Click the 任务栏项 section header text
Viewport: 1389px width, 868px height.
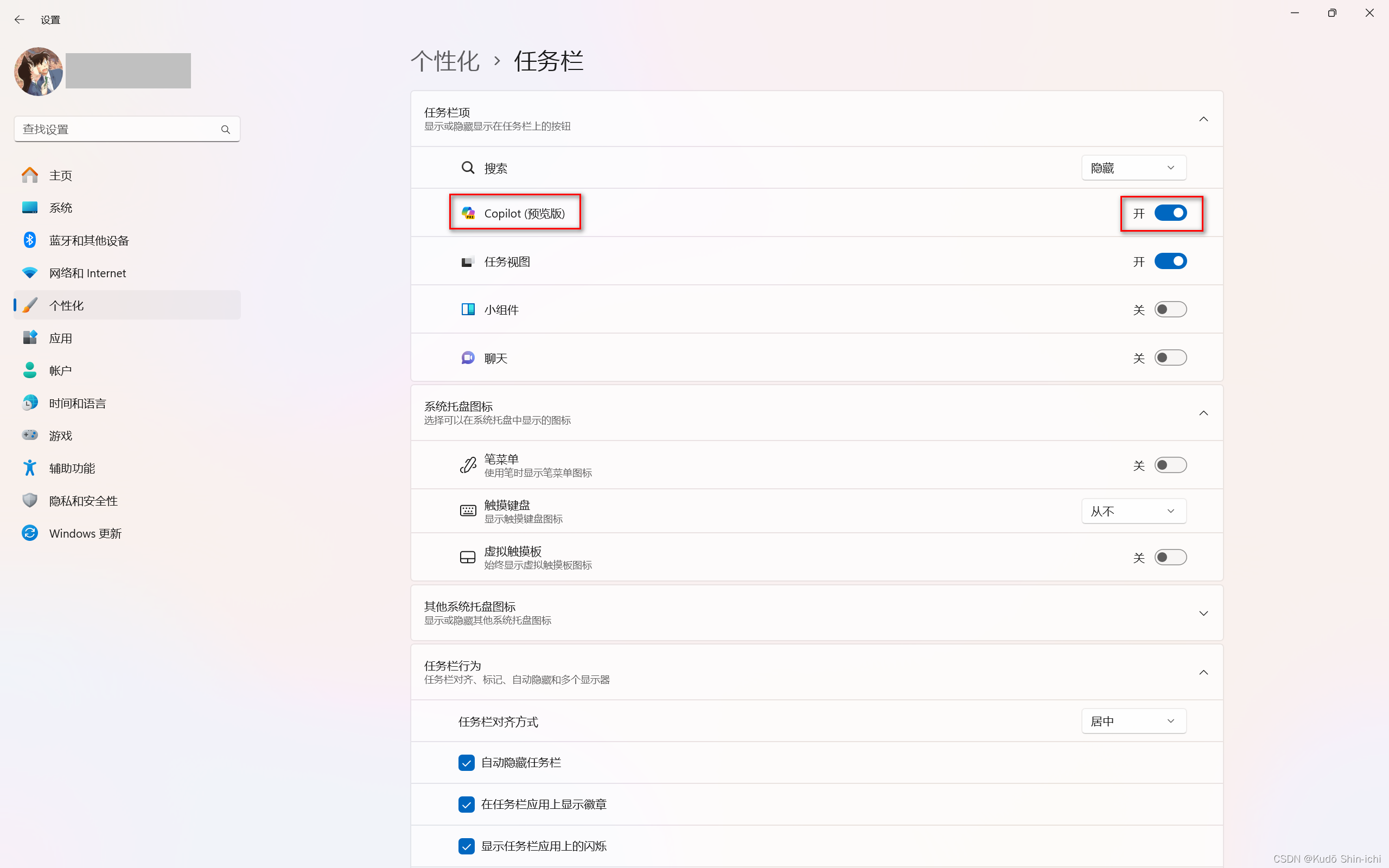447,112
